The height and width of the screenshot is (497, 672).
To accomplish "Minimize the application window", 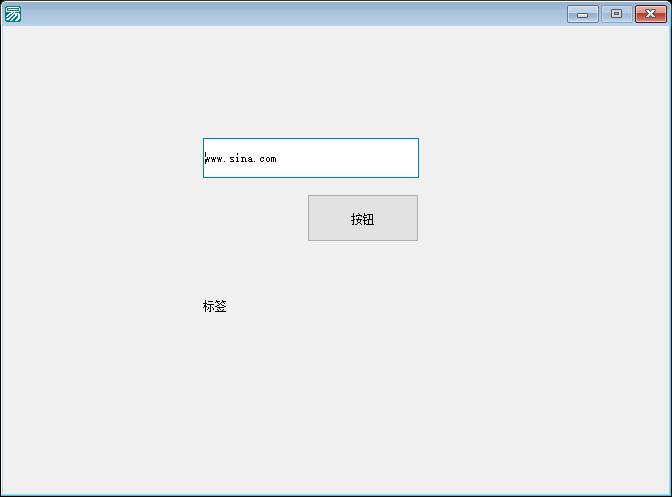I will click(x=582, y=14).
